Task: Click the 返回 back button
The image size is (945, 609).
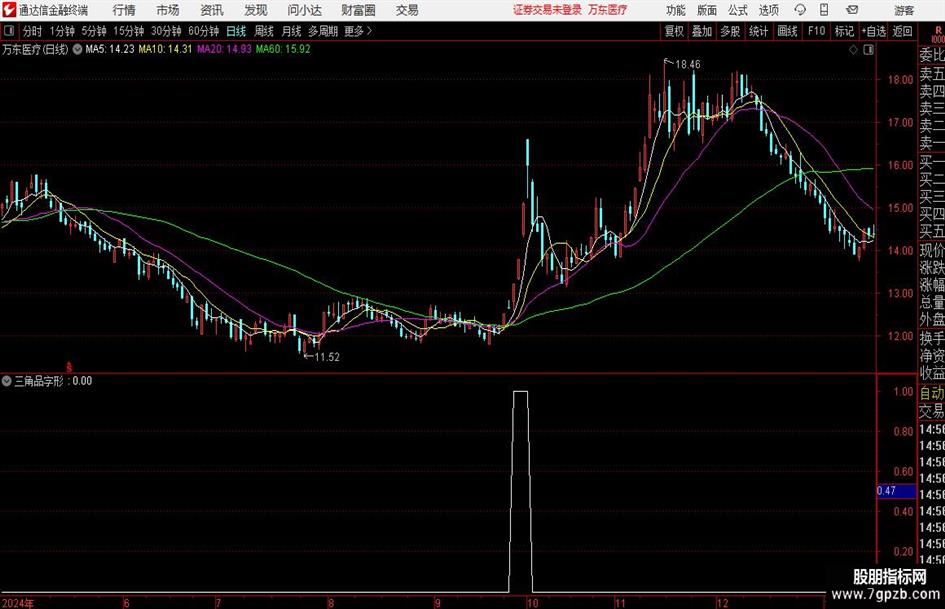Action: tap(902, 31)
